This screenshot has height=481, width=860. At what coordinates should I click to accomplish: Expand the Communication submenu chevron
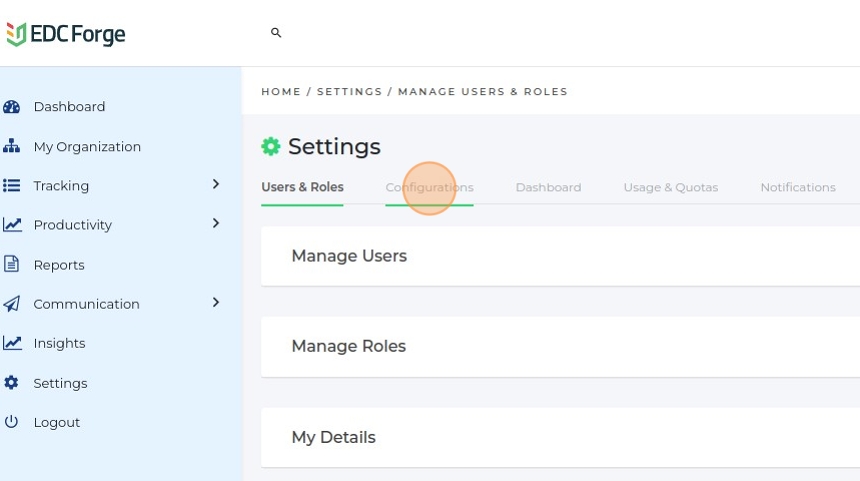[x=216, y=302]
